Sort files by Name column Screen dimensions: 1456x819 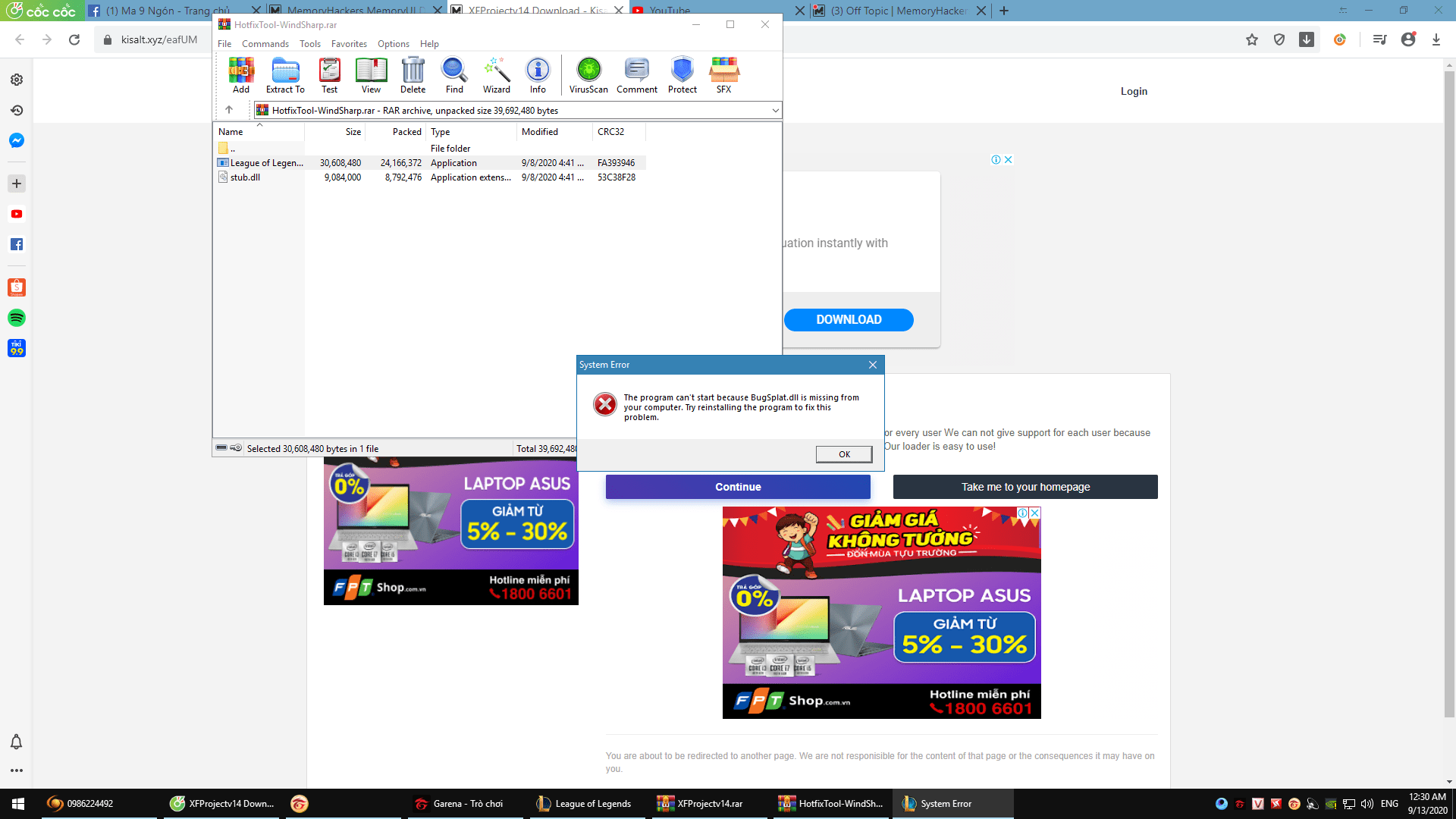(x=259, y=132)
